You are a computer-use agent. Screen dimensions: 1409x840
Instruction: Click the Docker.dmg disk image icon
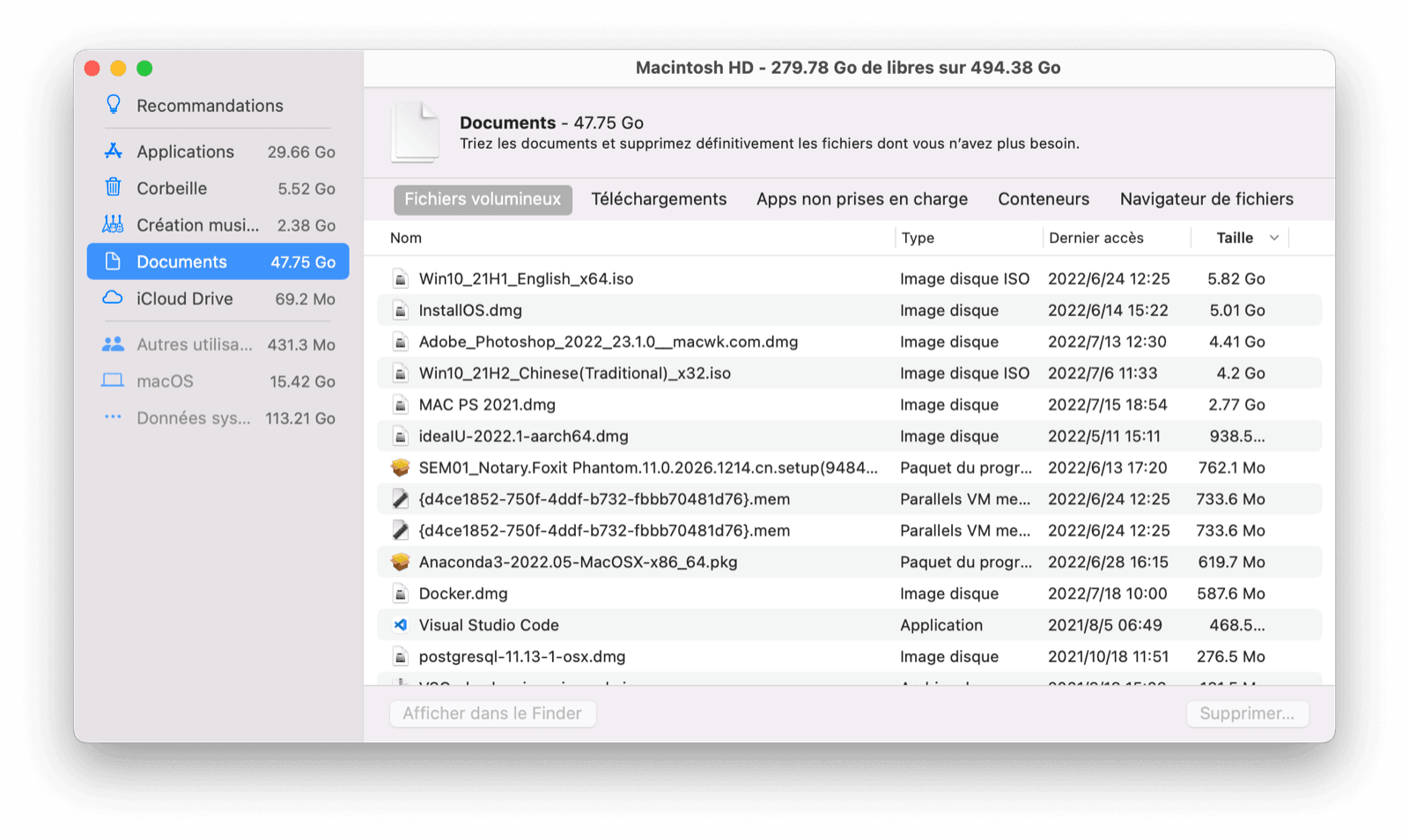click(x=401, y=593)
